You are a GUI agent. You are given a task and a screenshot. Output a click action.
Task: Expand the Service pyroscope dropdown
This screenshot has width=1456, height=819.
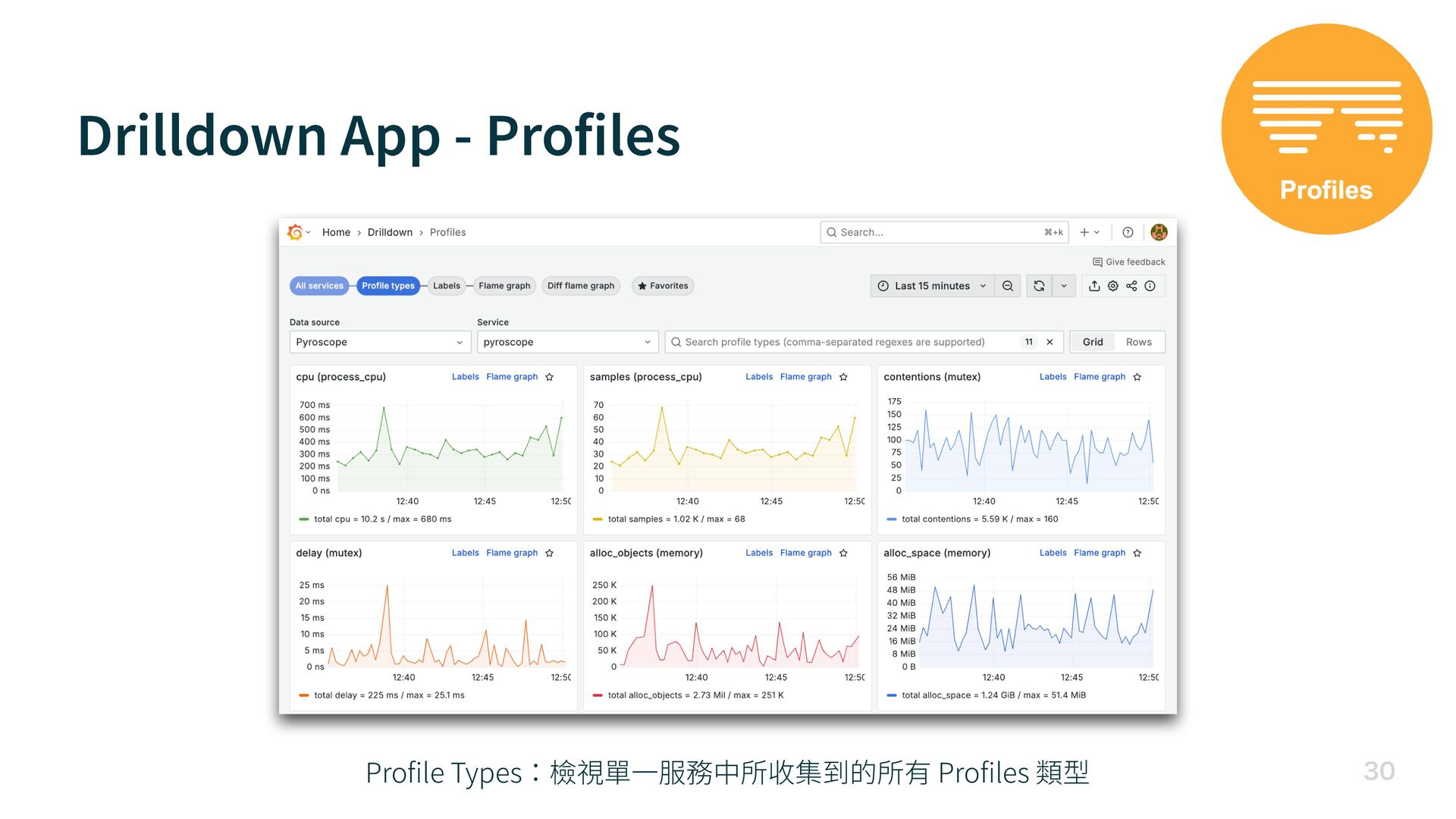[x=566, y=342]
